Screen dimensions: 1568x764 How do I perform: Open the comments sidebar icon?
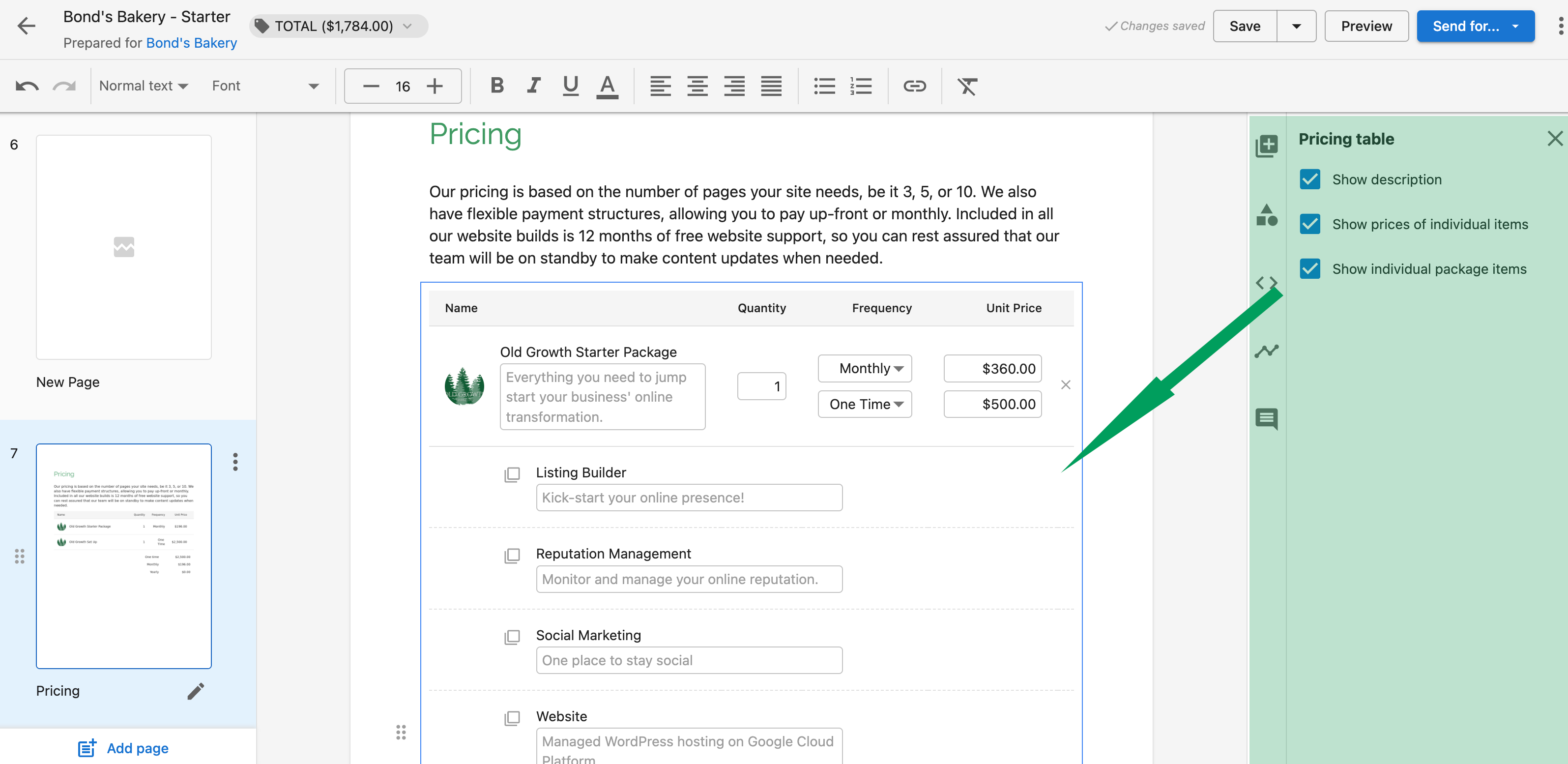[x=1267, y=419]
